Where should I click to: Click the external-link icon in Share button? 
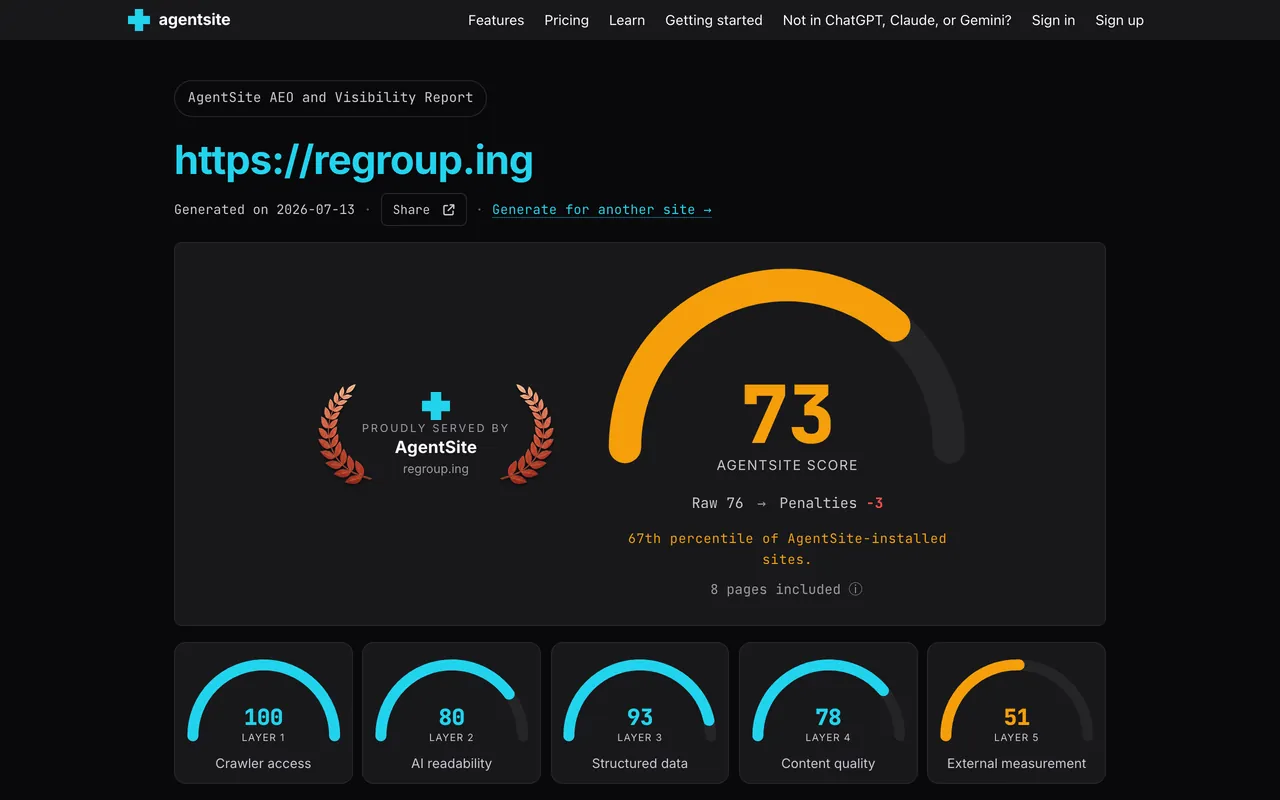[x=449, y=210]
